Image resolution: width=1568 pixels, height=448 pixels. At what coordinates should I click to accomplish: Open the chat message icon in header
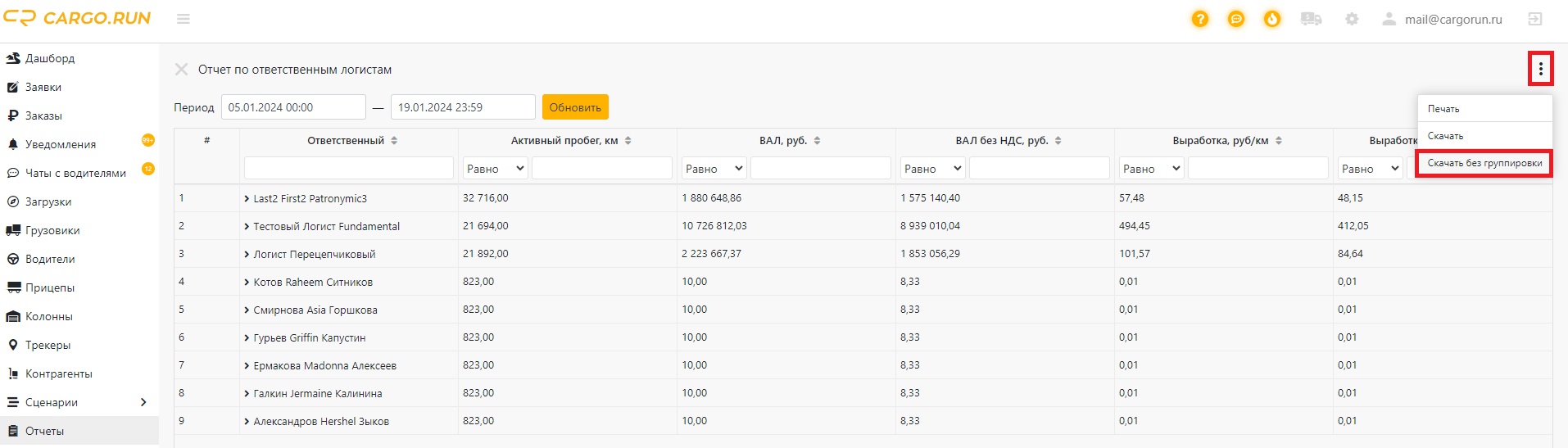pyautogui.click(x=1235, y=19)
